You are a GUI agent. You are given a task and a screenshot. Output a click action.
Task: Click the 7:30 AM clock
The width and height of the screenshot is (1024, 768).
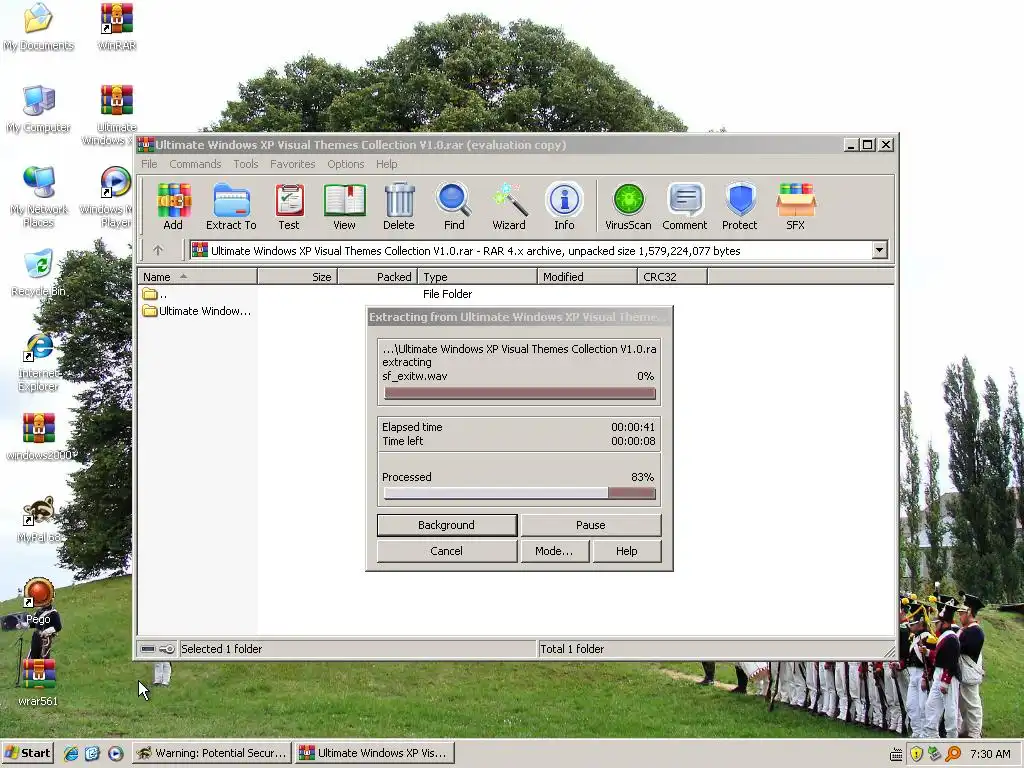pyautogui.click(x=990, y=754)
